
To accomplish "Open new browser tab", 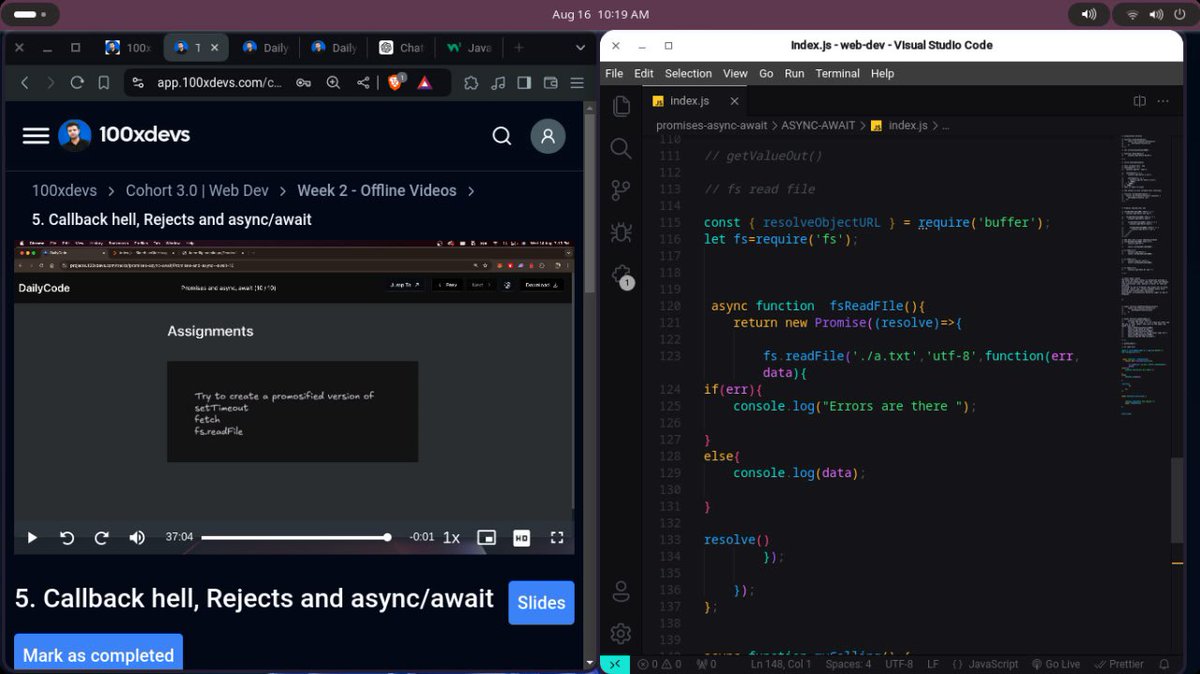I will [x=518, y=47].
